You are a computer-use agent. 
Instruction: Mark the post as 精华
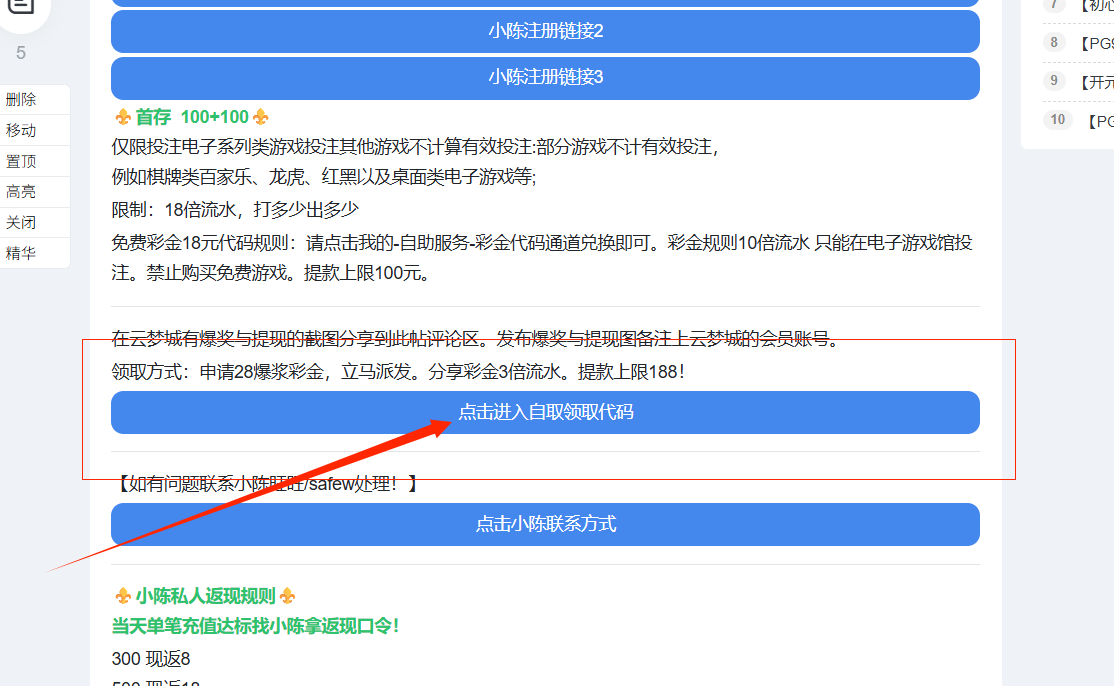coord(21,254)
